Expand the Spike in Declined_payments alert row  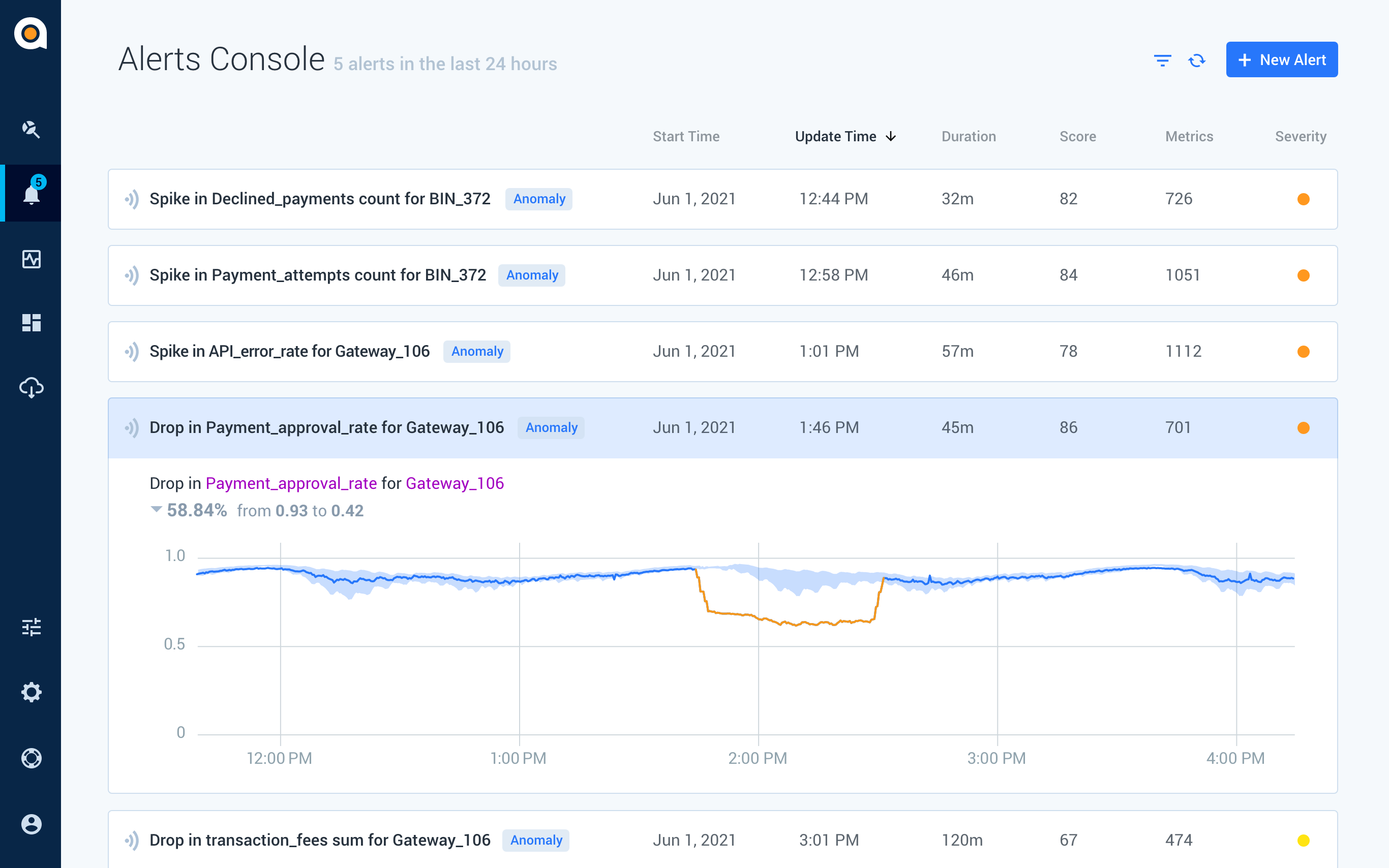tap(722, 199)
